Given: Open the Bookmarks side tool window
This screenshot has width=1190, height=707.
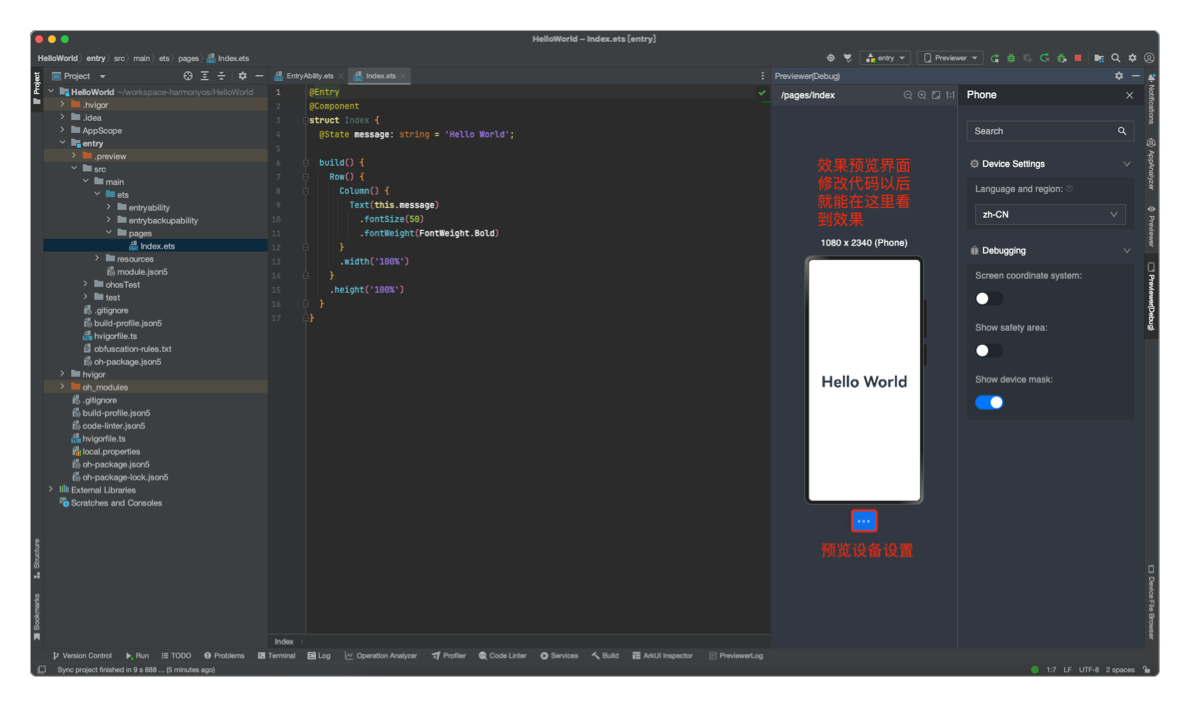Looking at the screenshot, I should (36, 616).
